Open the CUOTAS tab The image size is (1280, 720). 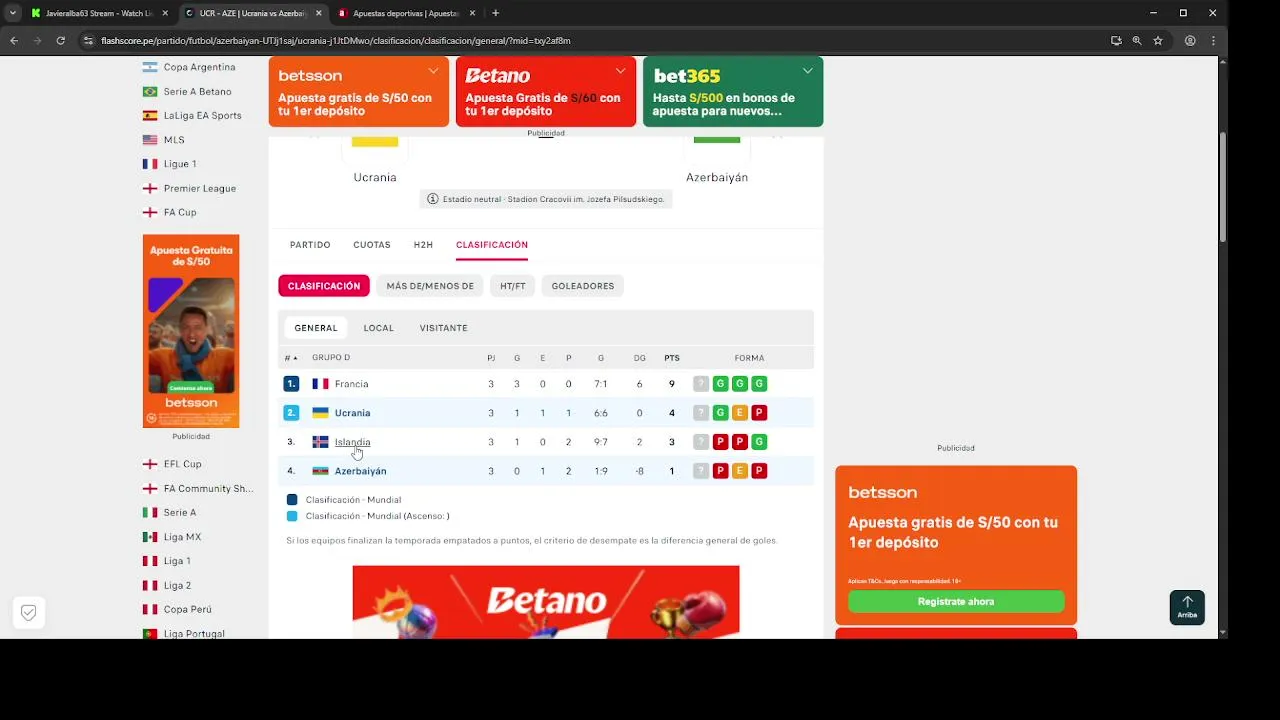point(372,244)
